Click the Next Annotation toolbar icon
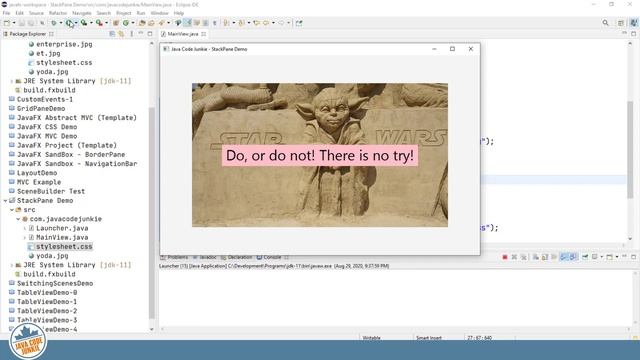640x360 pixels. 226,23
